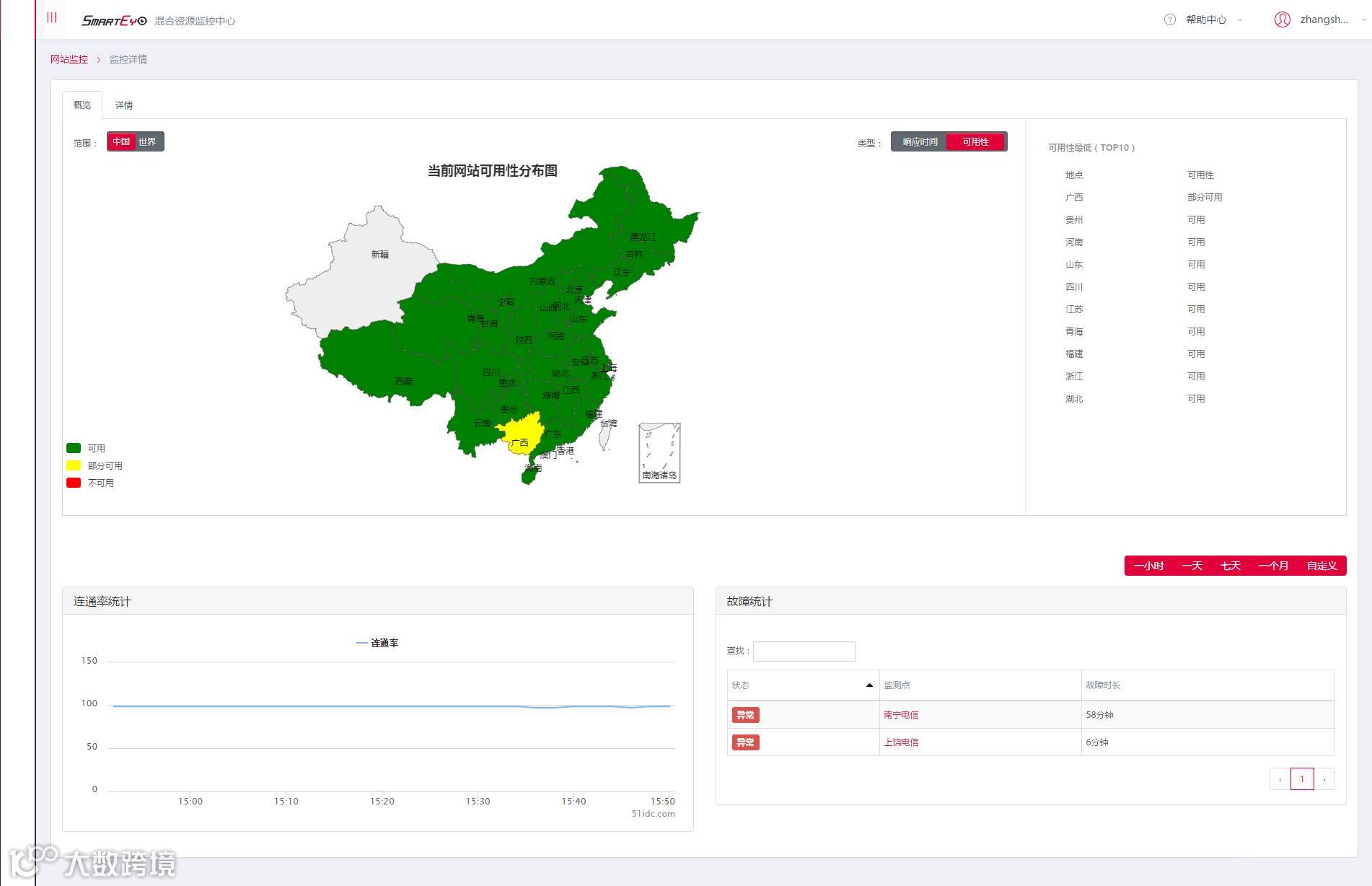Sort table by 状态 column
The image size is (1372, 886).
pyautogui.click(x=803, y=685)
